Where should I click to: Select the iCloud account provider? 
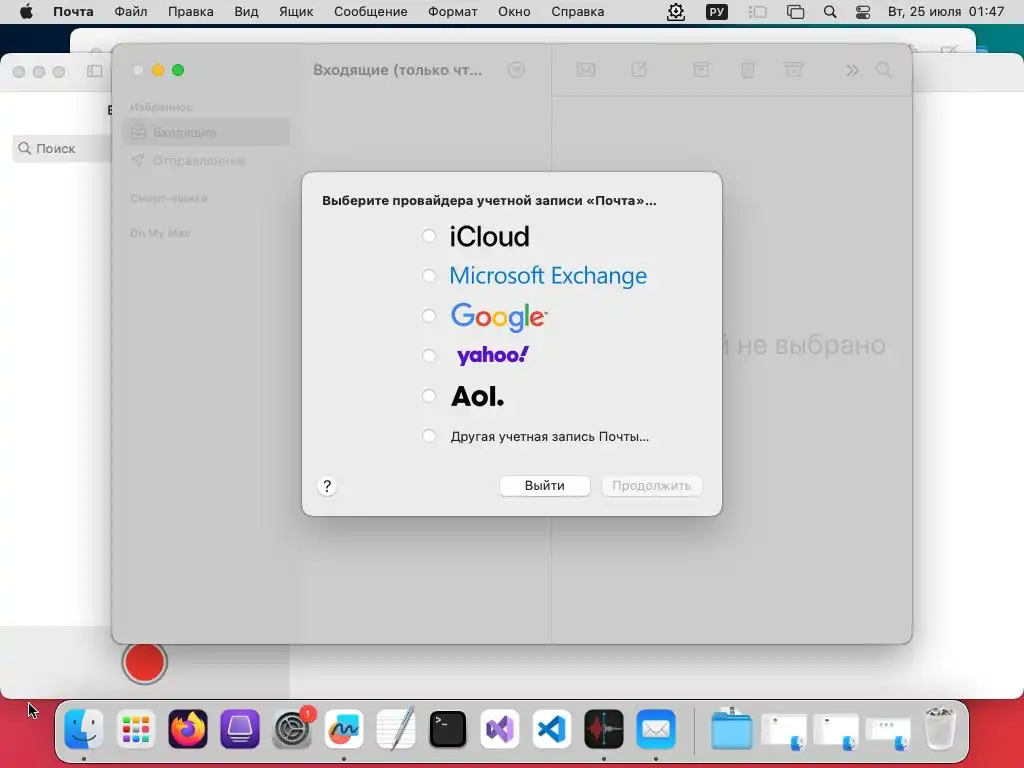(x=428, y=236)
